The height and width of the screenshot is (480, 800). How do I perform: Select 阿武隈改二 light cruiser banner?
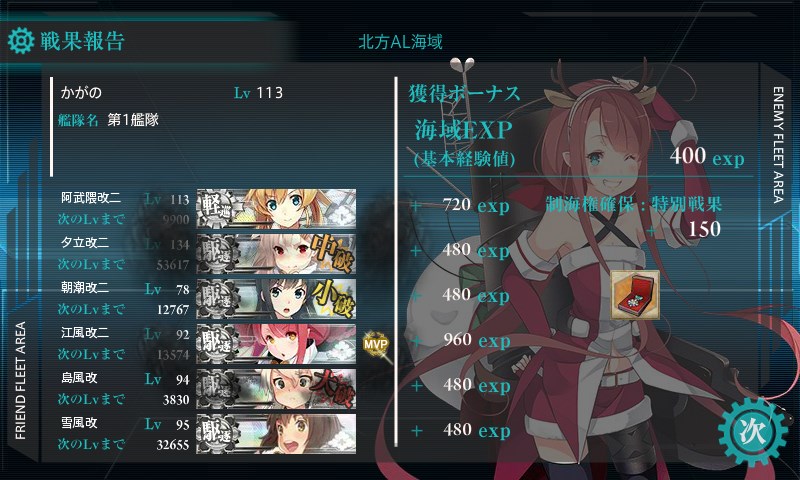pyautogui.click(x=276, y=208)
